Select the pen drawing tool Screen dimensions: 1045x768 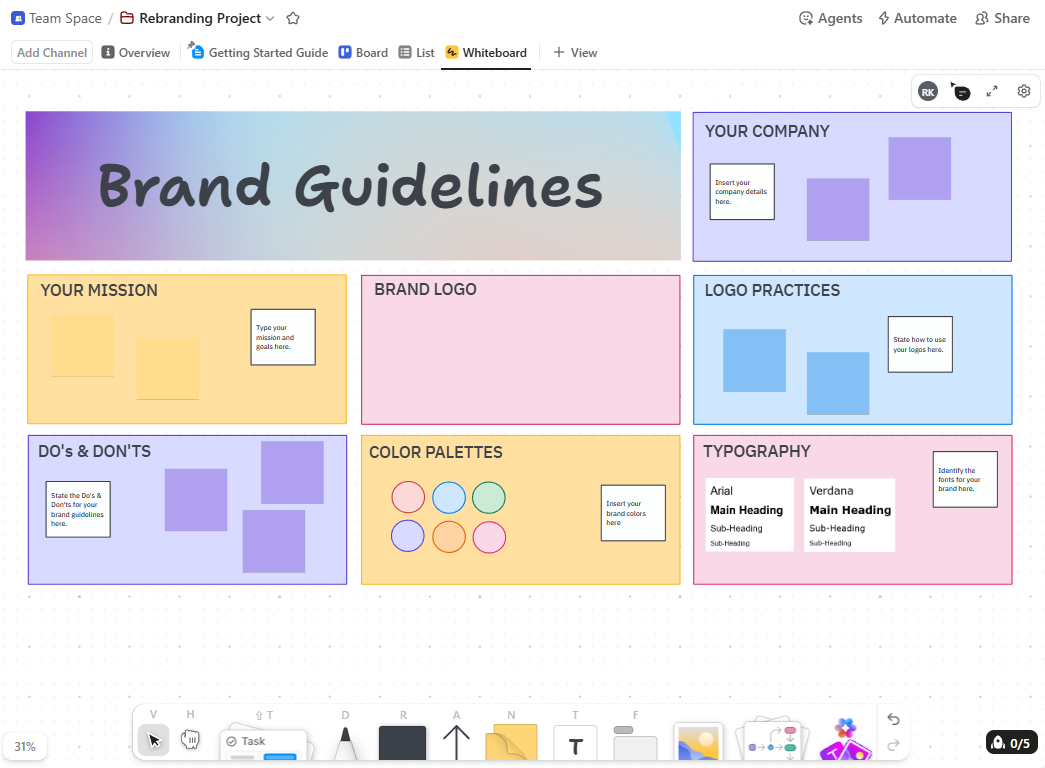coord(345,742)
